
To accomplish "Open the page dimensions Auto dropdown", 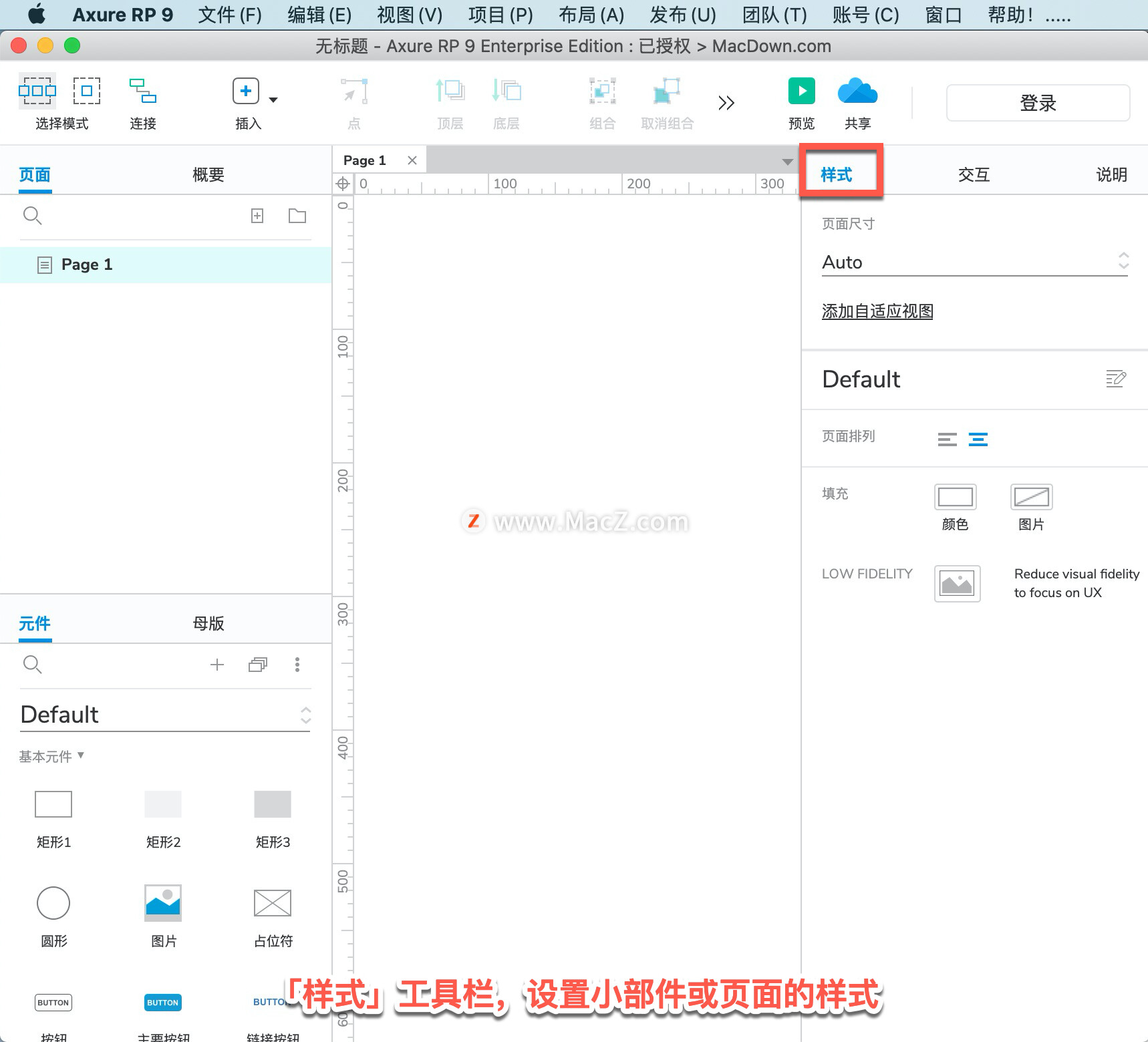I will pos(976,262).
